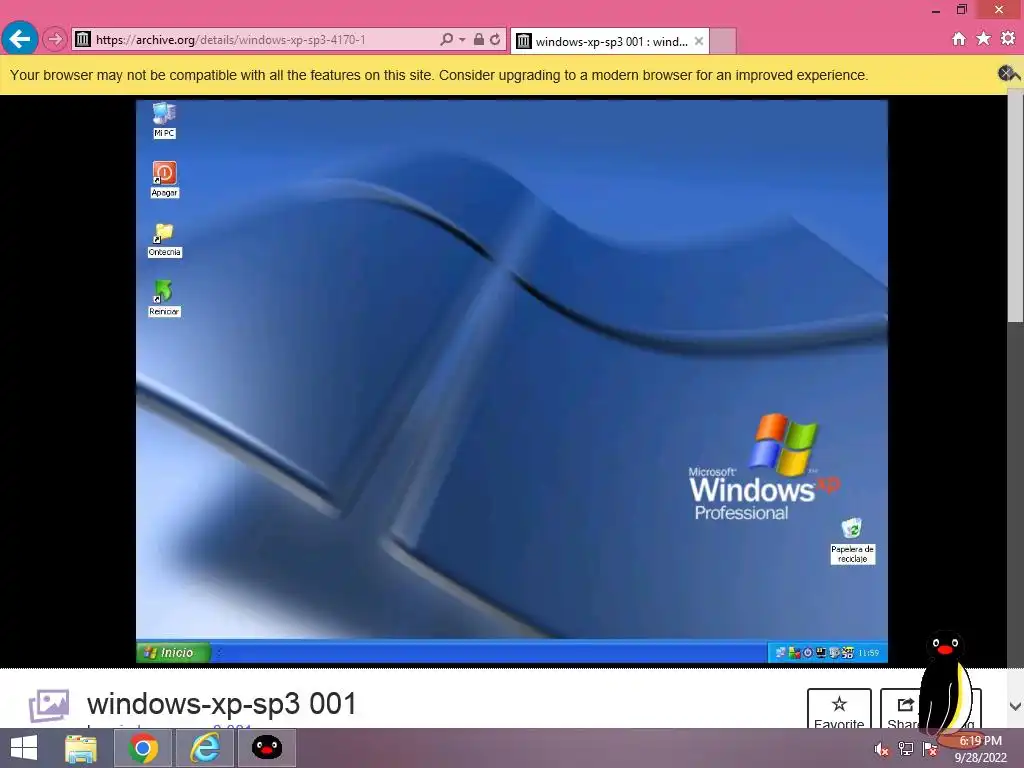This screenshot has height=768, width=1024.
Task: Click the image media-type icon beside the title
Action: (x=49, y=705)
